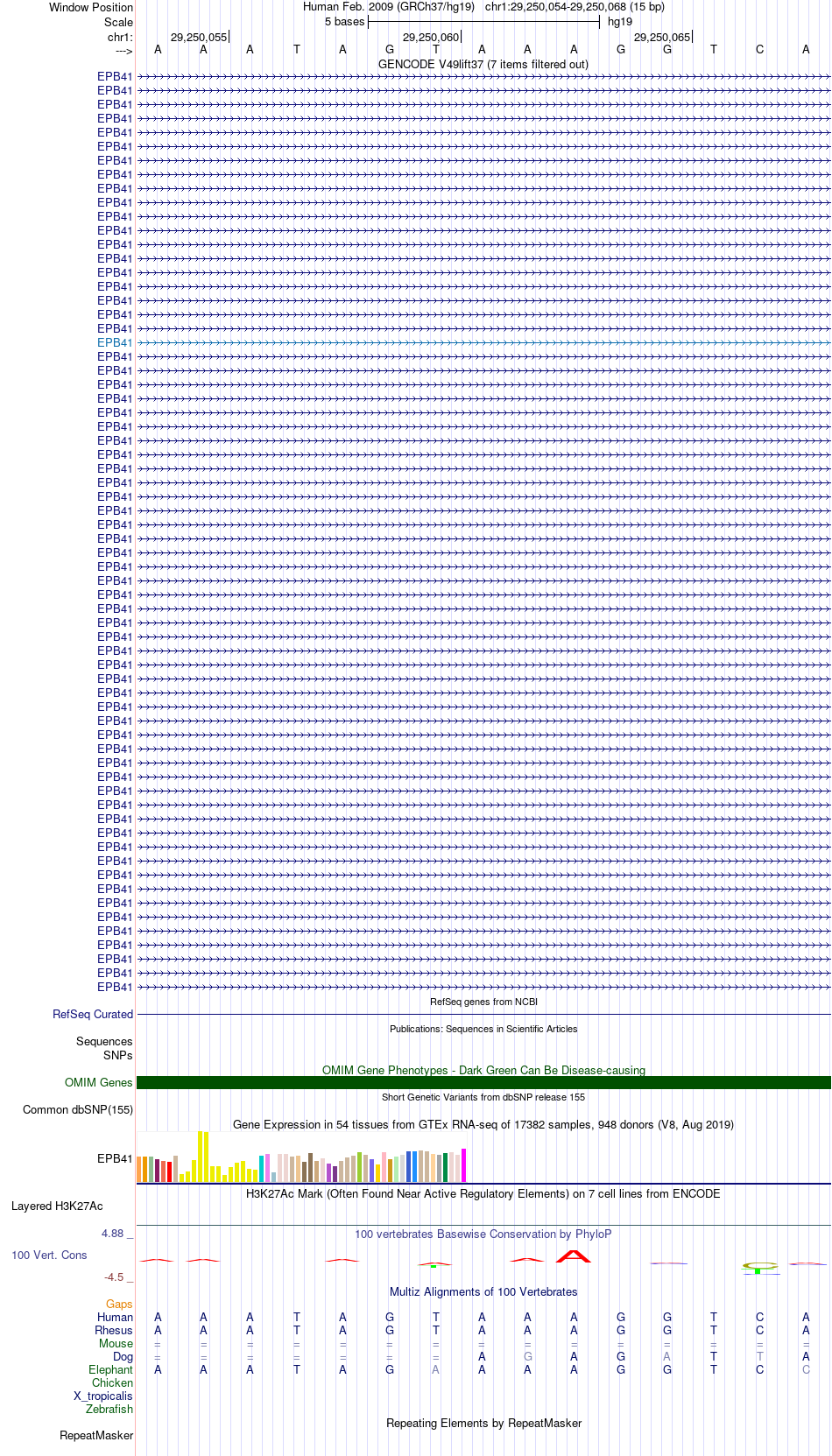Click the 100 Vert. Cons side label
832x1456 pixels.
point(49,1255)
